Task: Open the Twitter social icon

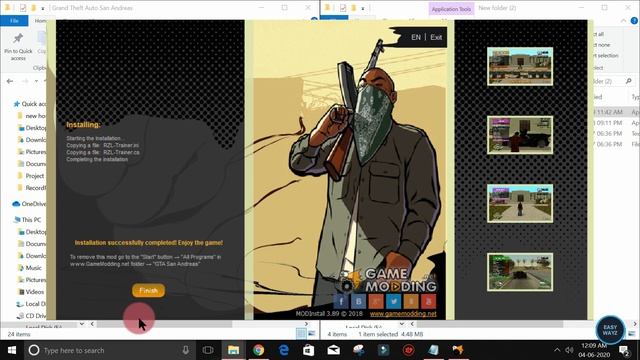Action: pyautogui.click(x=393, y=302)
